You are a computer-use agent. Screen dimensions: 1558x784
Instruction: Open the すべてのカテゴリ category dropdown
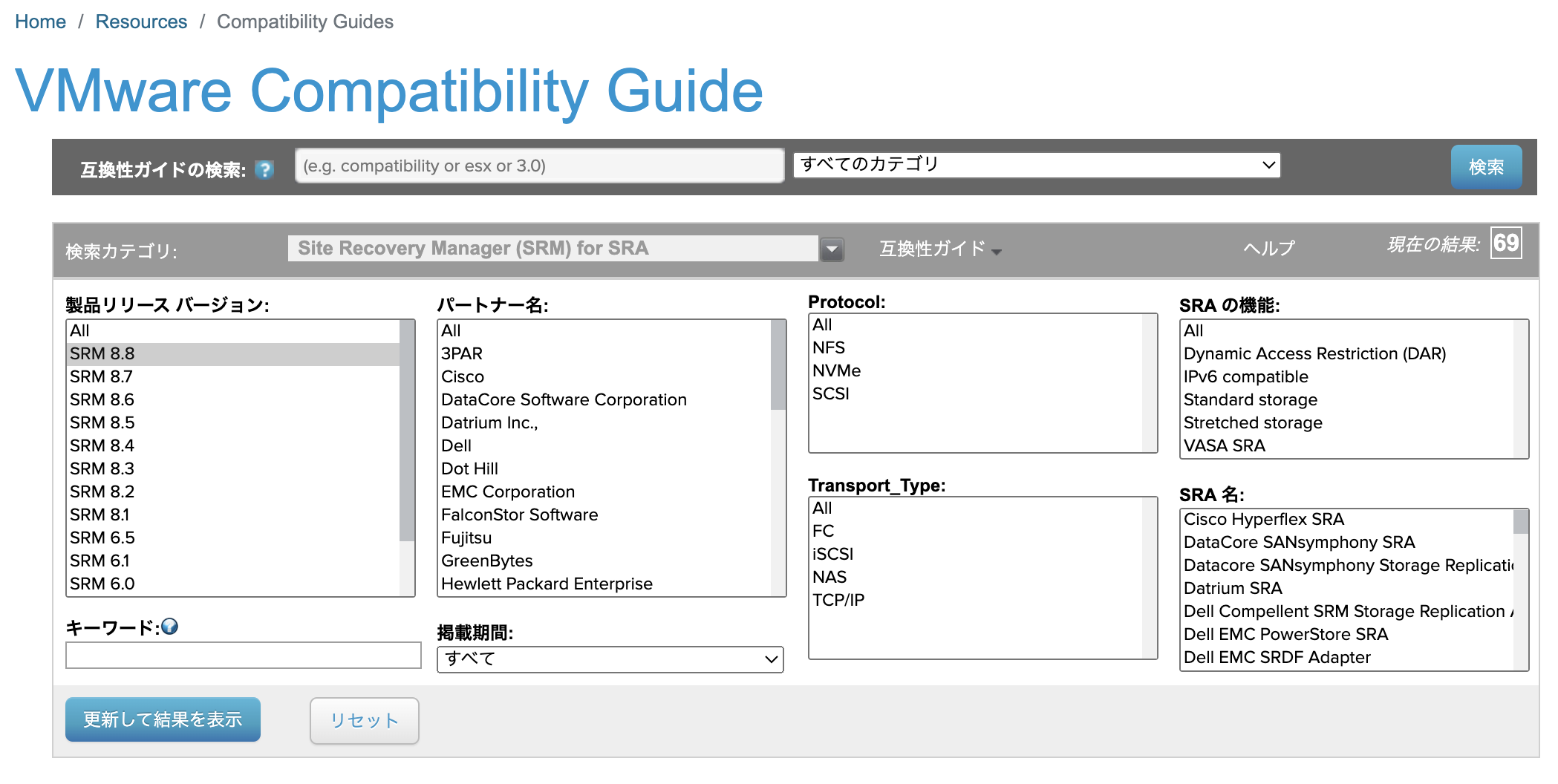pos(1037,165)
